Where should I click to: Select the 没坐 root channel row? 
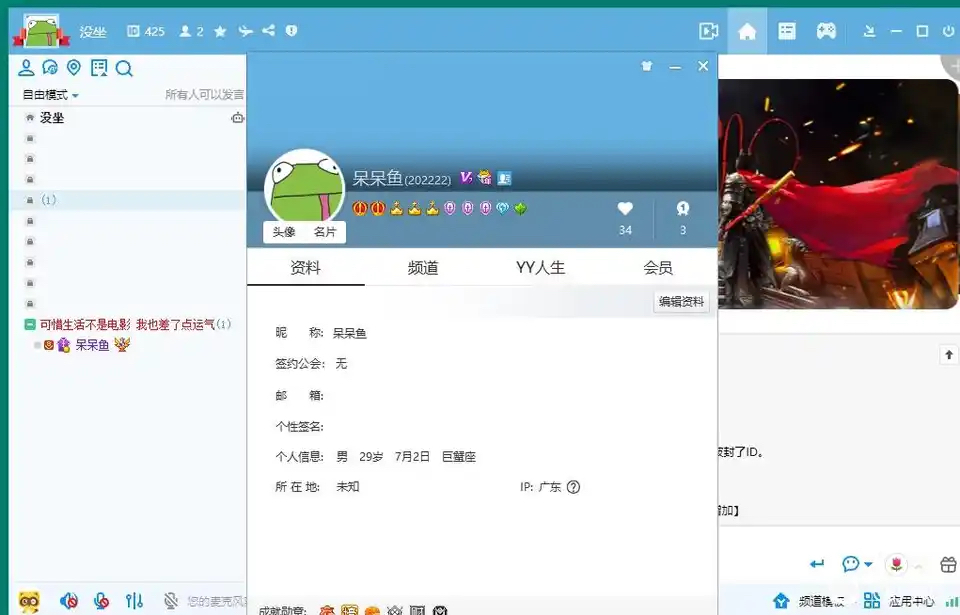tap(127, 118)
